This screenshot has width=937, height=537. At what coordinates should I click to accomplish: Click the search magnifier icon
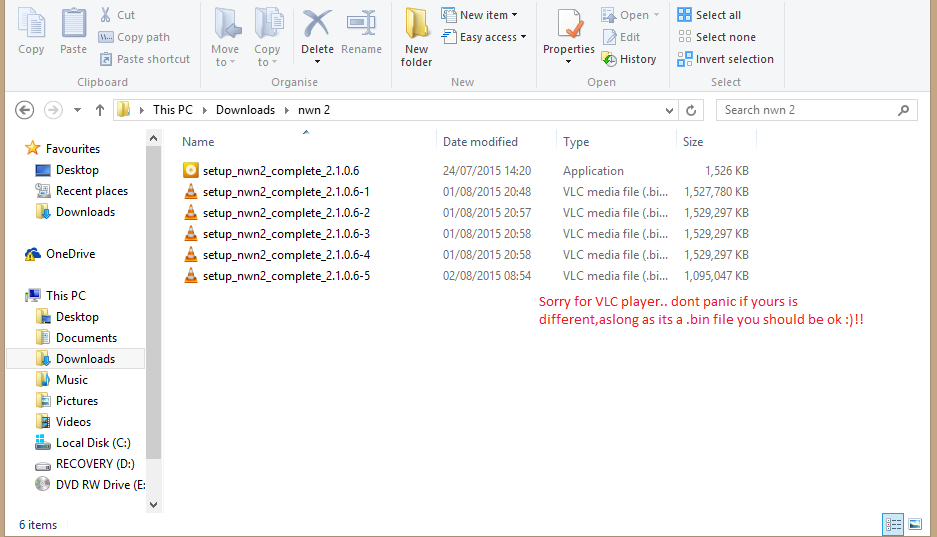(x=904, y=110)
